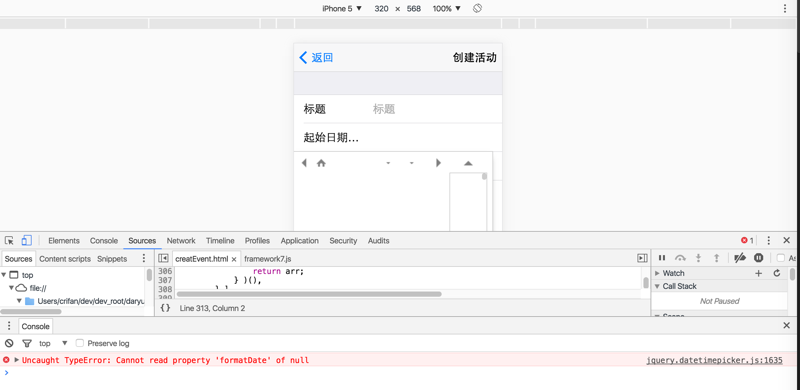The width and height of the screenshot is (800, 390).
Task: Click the time picker up arrow
Action: pyautogui.click(x=468, y=163)
